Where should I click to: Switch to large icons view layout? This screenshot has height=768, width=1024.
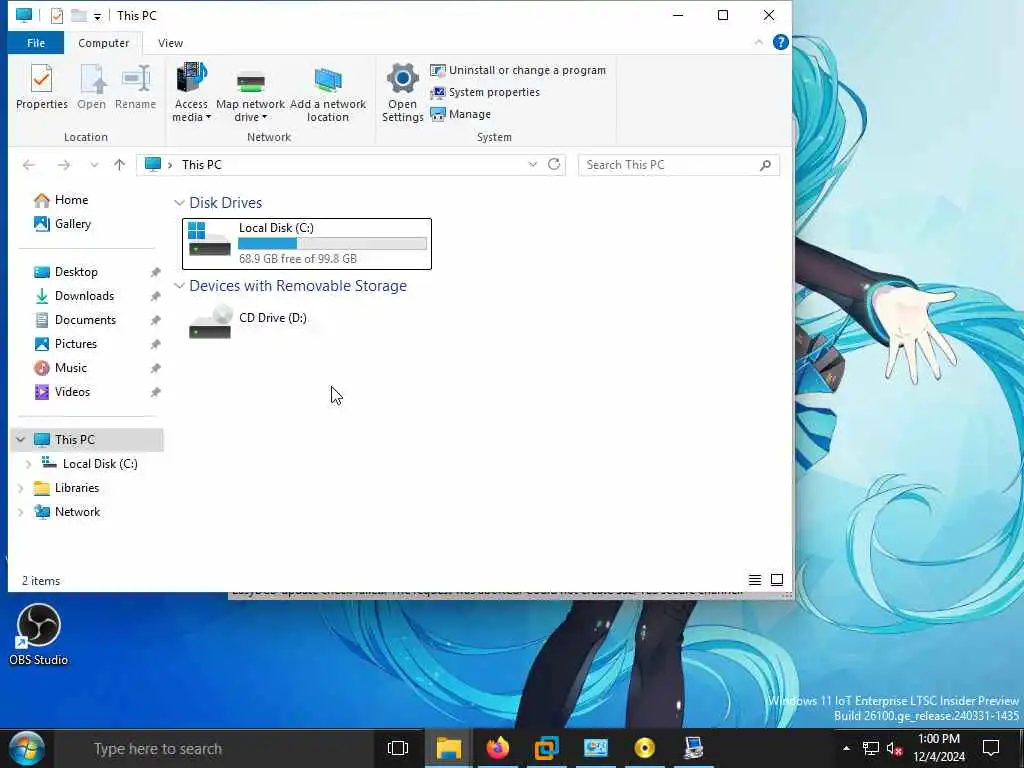777,580
